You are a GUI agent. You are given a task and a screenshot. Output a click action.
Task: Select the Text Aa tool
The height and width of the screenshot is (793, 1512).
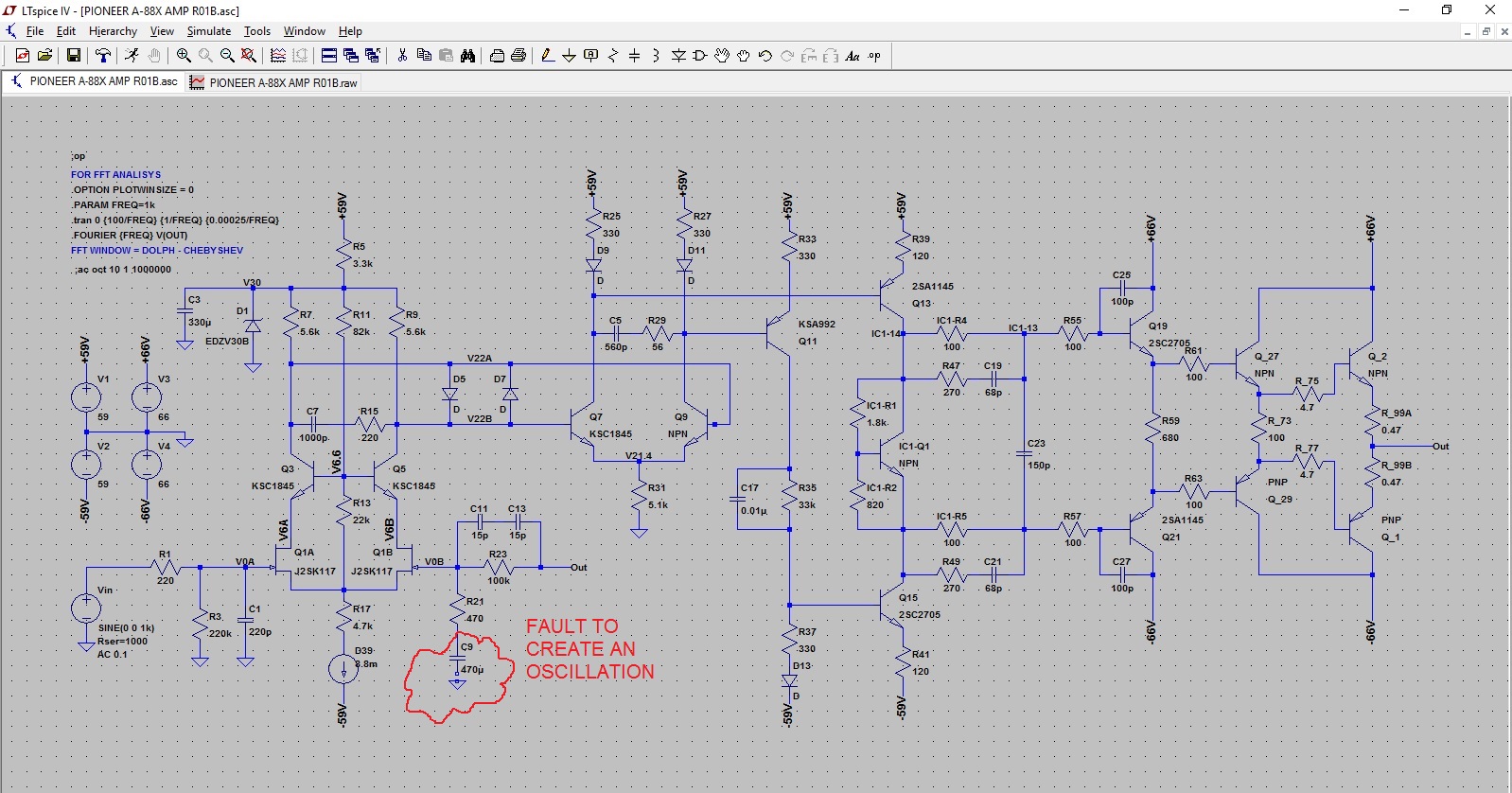coord(853,56)
